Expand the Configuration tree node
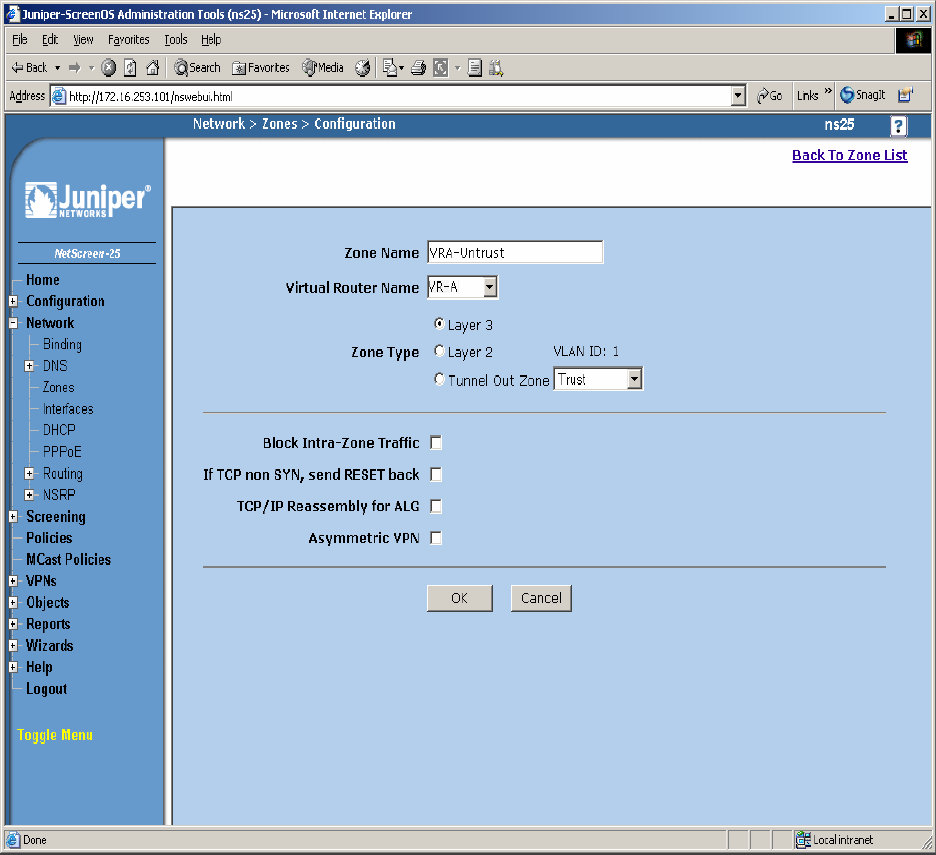 13,301
